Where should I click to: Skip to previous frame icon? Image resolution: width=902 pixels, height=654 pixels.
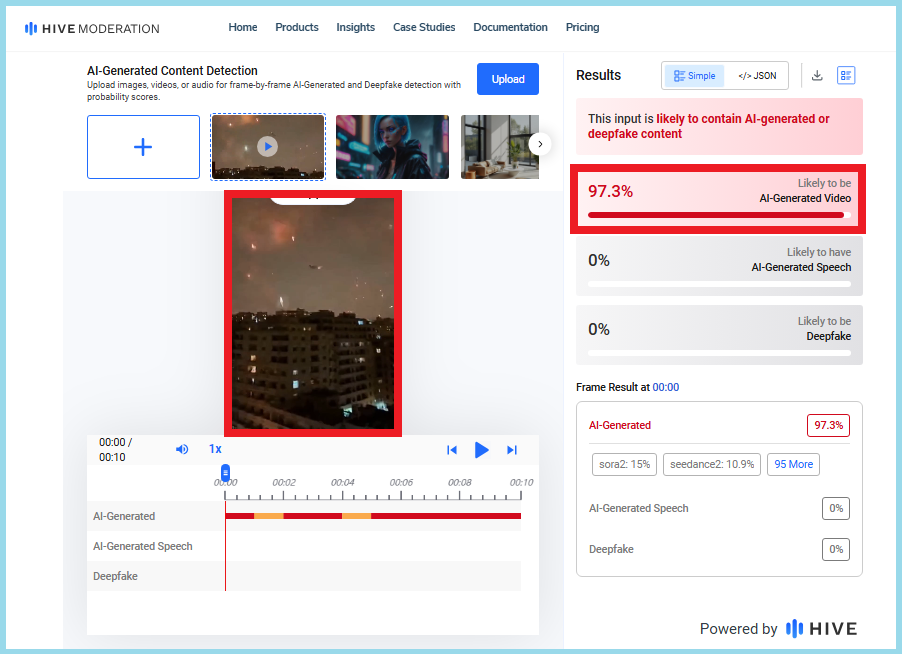click(x=451, y=450)
